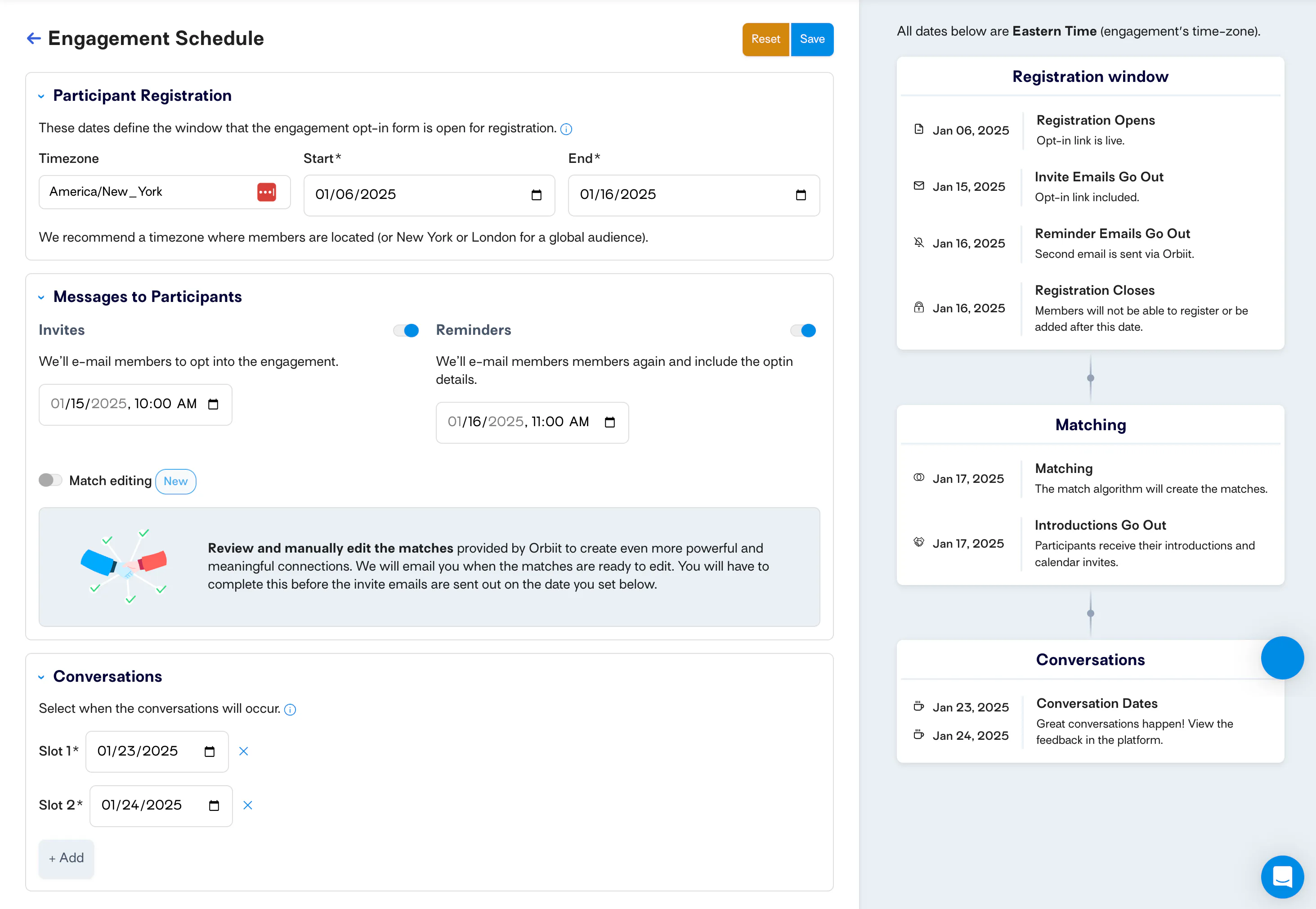Viewport: 1316px width, 909px height.
Task: Add another conversation slot
Action: pos(66,858)
